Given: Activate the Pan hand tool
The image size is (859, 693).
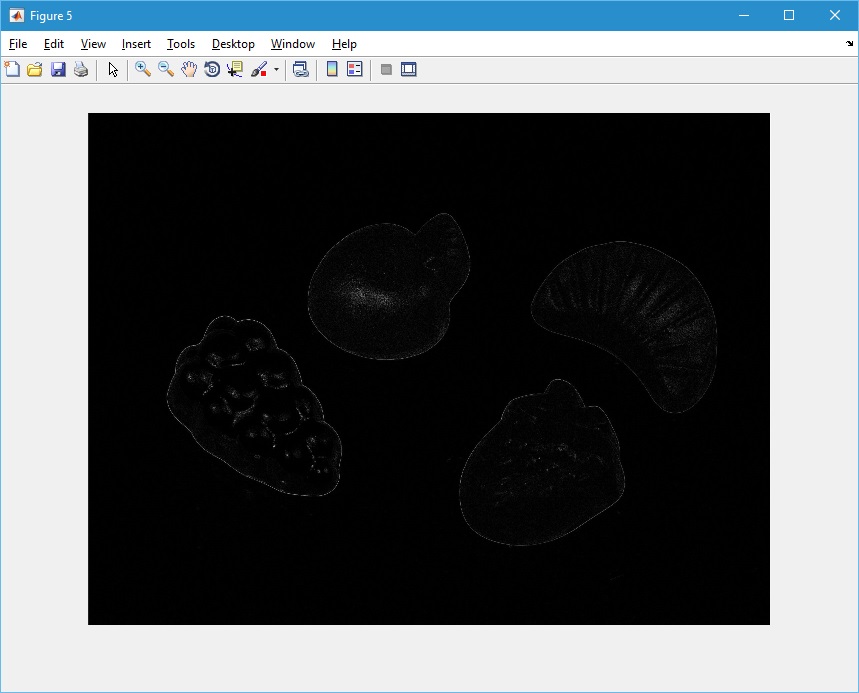Looking at the screenshot, I should click(x=189, y=69).
